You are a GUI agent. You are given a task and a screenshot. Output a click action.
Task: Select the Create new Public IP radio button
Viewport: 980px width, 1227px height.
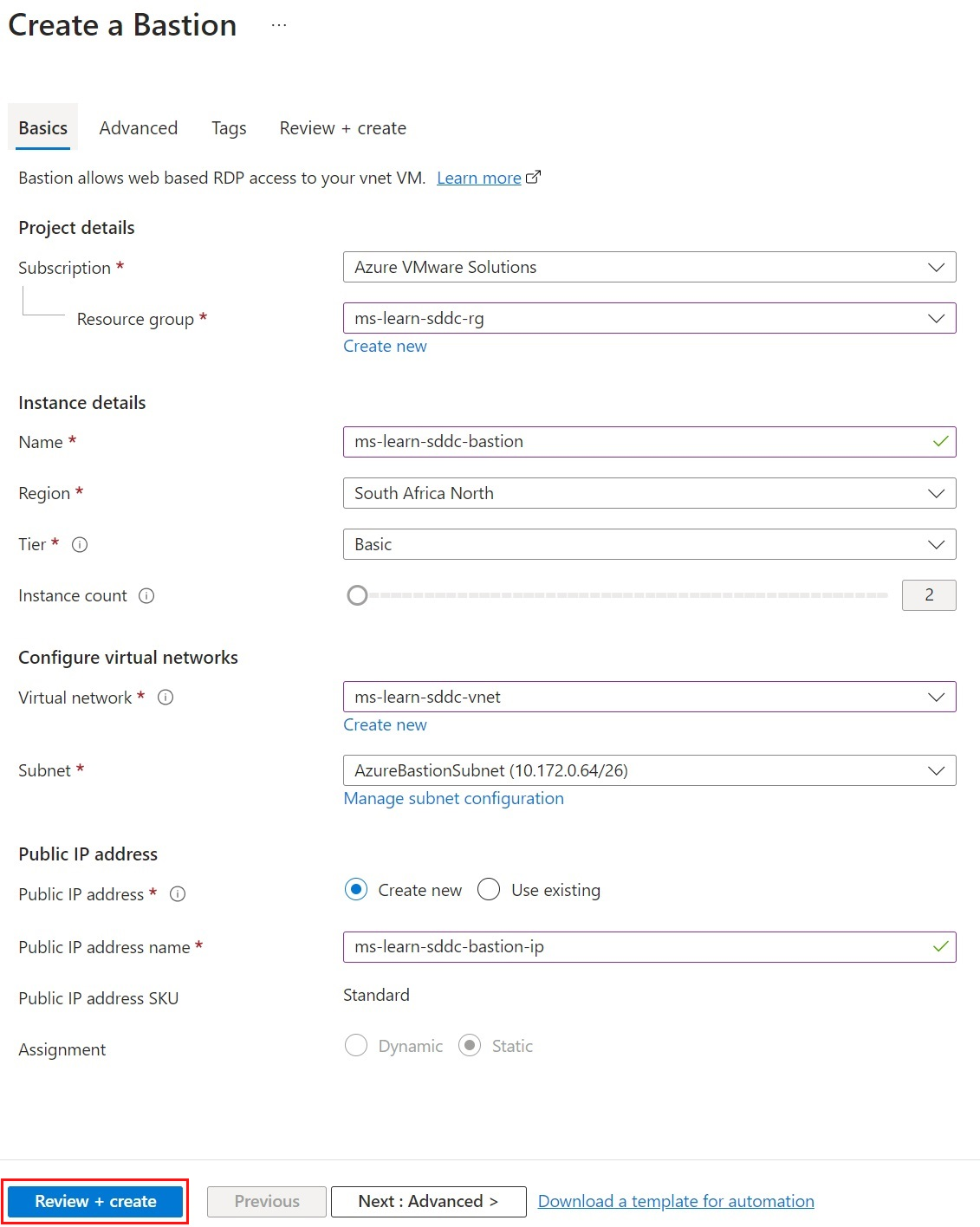pyautogui.click(x=355, y=889)
